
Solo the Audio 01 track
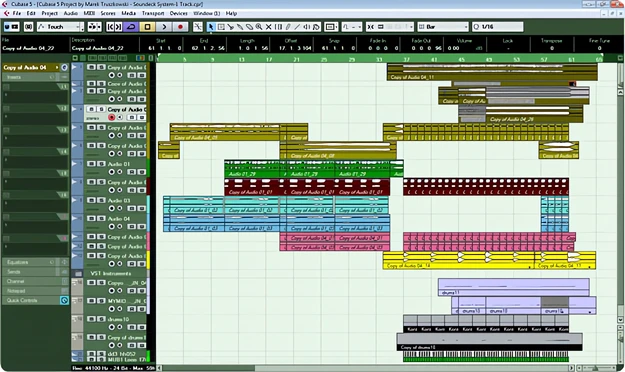point(101,164)
